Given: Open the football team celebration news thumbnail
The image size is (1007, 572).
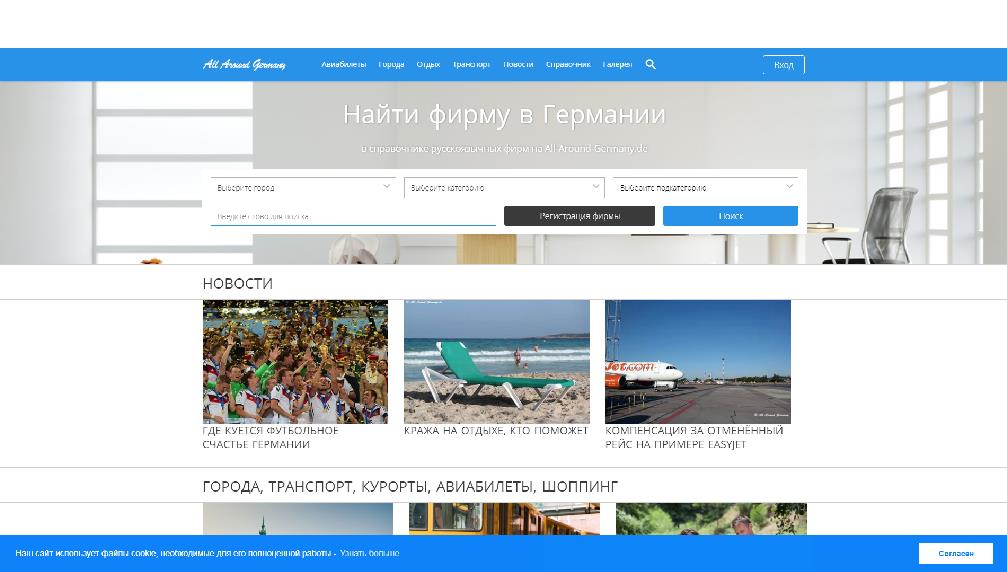Looking at the screenshot, I should pyautogui.click(x=295, y=362).
